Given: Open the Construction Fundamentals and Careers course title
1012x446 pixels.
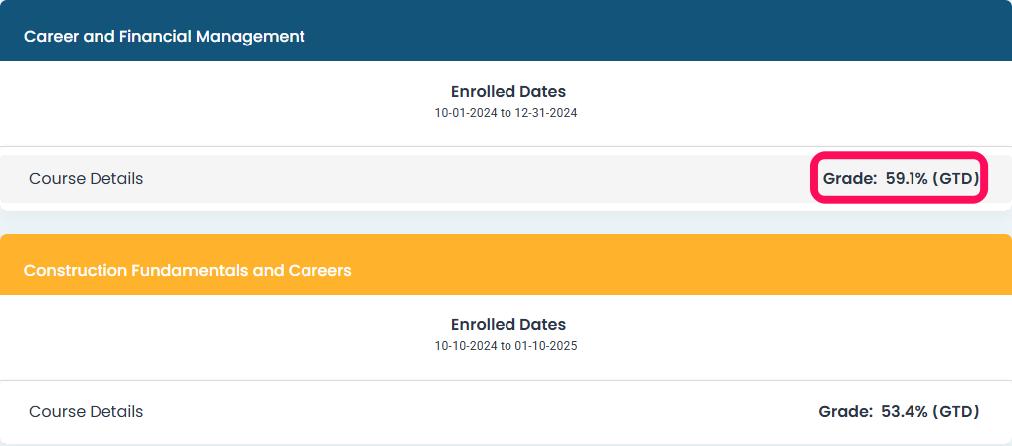Looking at the screenshot, I should pyautogui.click(x=187, y=270).
